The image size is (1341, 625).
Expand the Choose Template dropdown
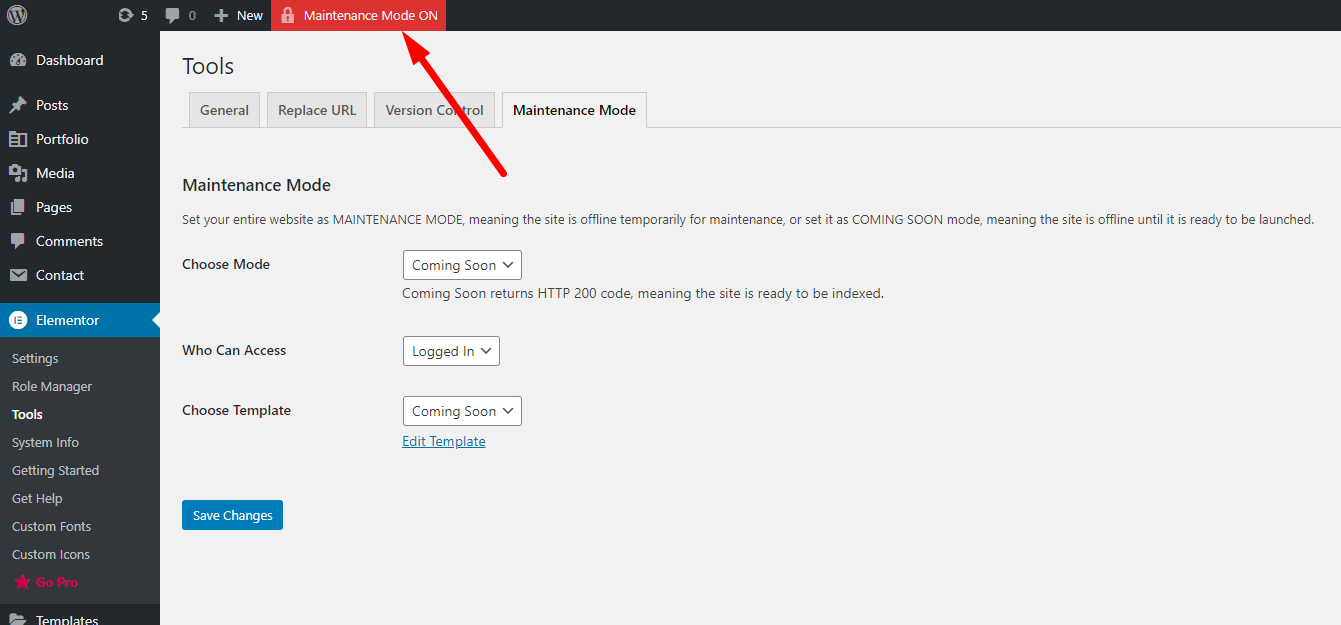pos(462,411)
